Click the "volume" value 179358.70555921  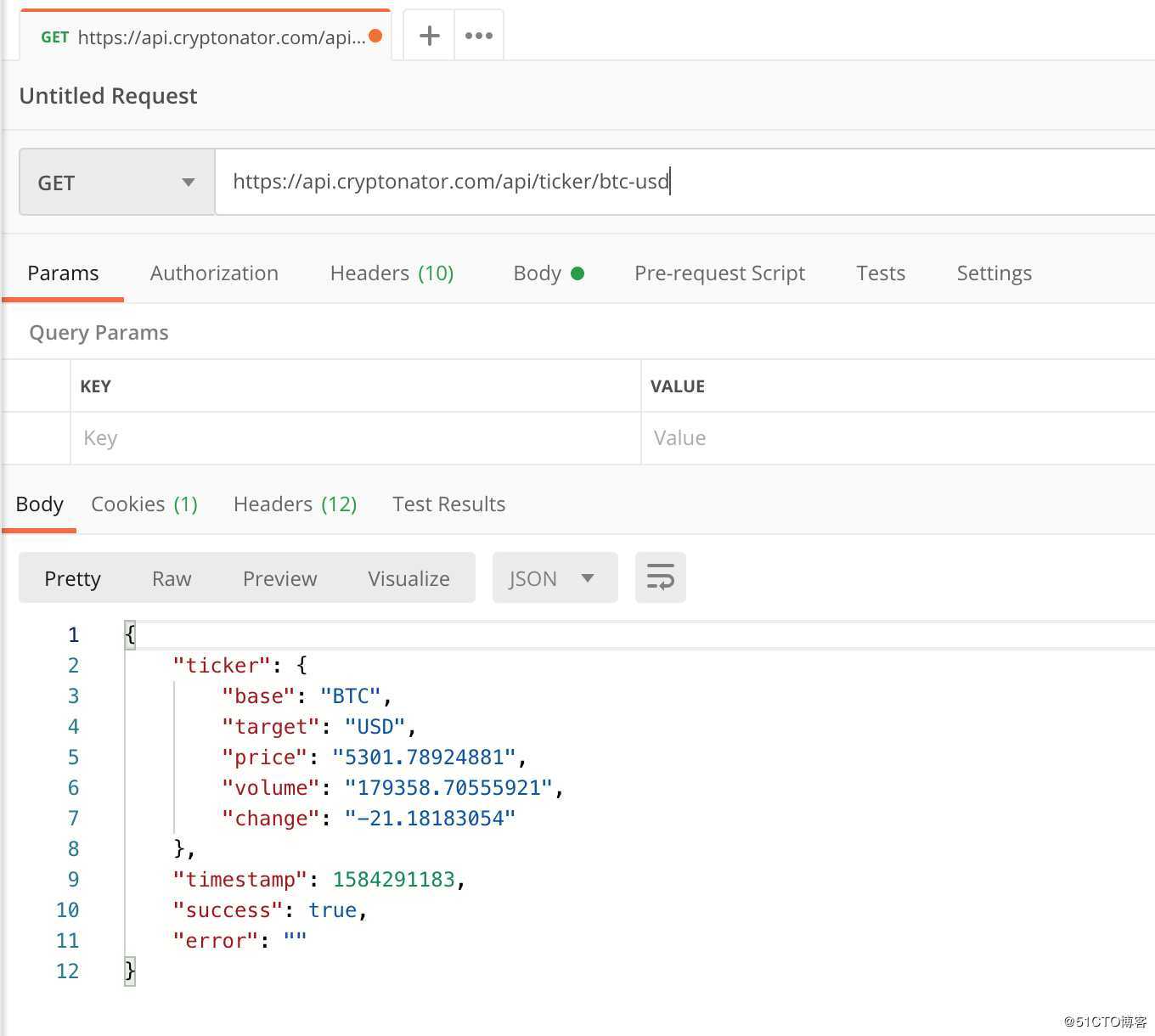[448, 788]
